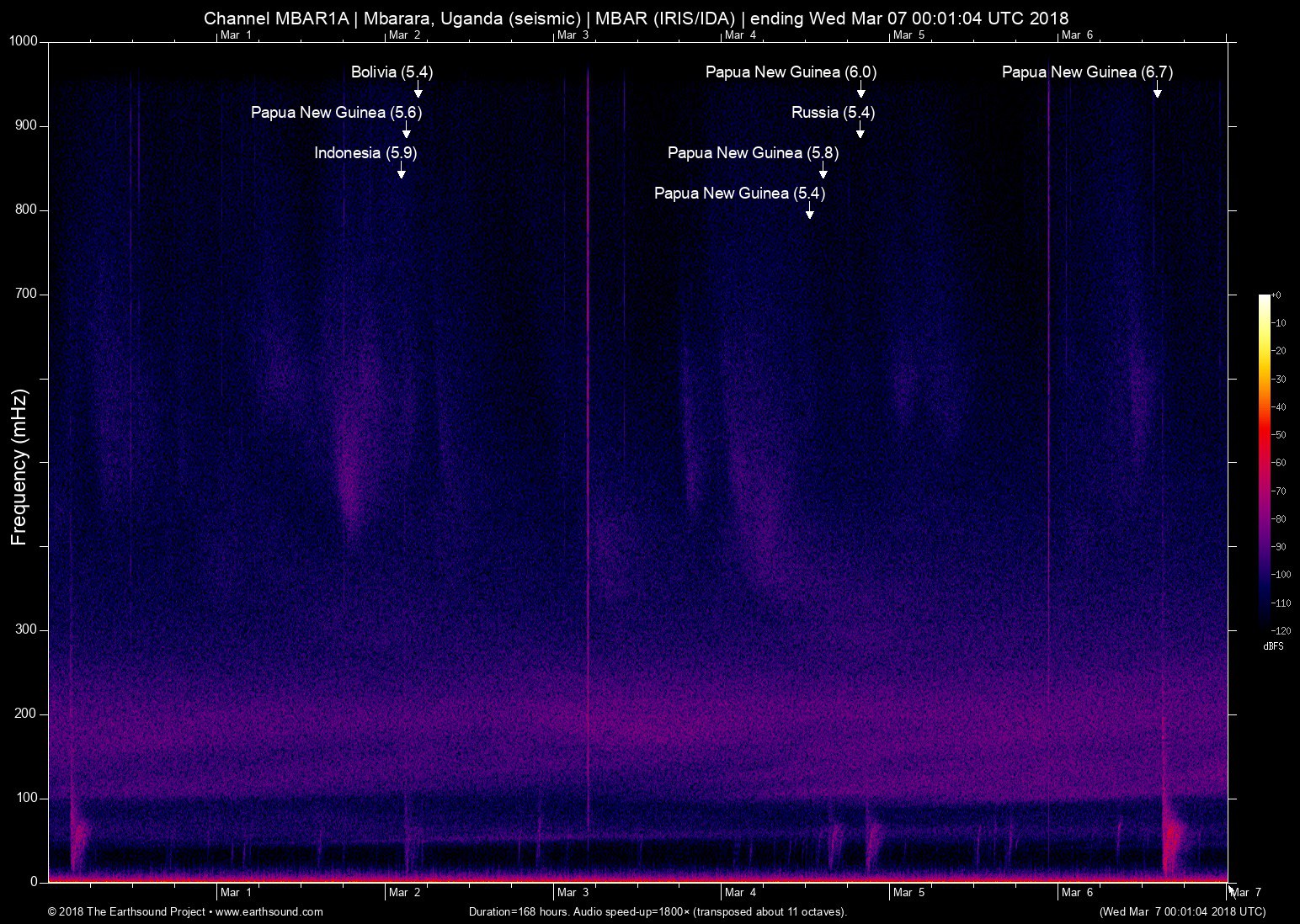Screen dimensions: 1300x924
Task: Select the arrow below the Russia (5.4) label
Action: (860, 130)
